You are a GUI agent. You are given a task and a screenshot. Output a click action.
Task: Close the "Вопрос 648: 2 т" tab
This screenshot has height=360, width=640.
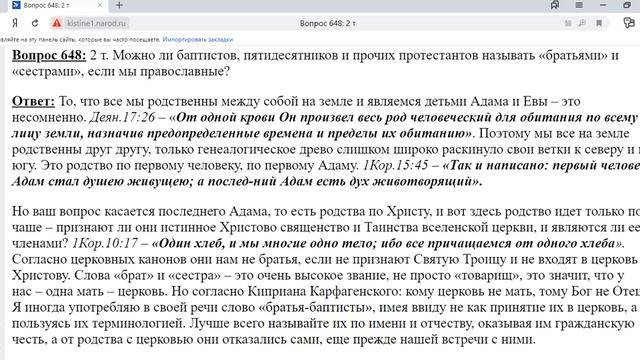[100, 5]
